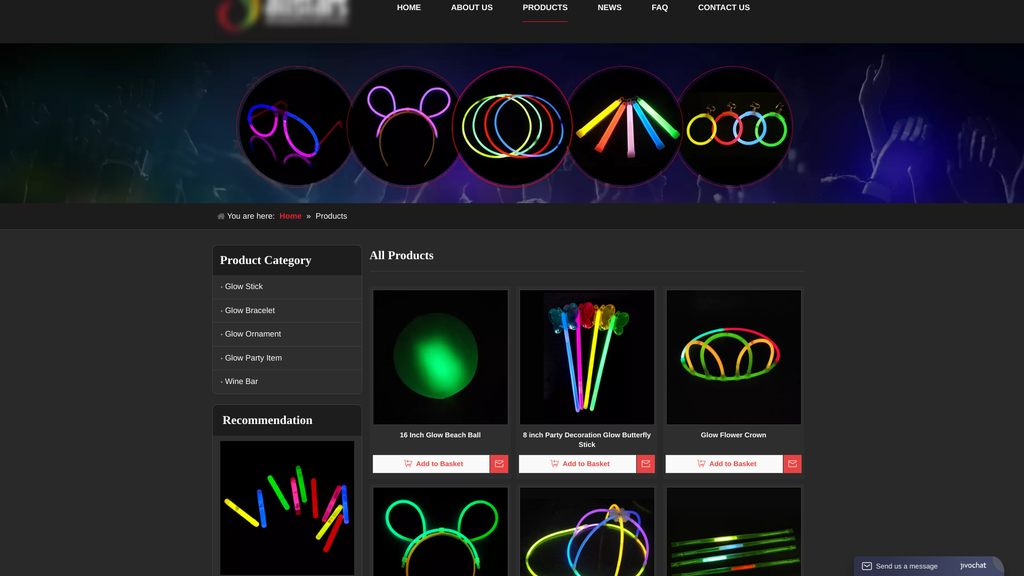Click the home icon beside 'You are here'
Image resolution: width=1024 pixels, height=576 pixels.
(x=221, y=216)
